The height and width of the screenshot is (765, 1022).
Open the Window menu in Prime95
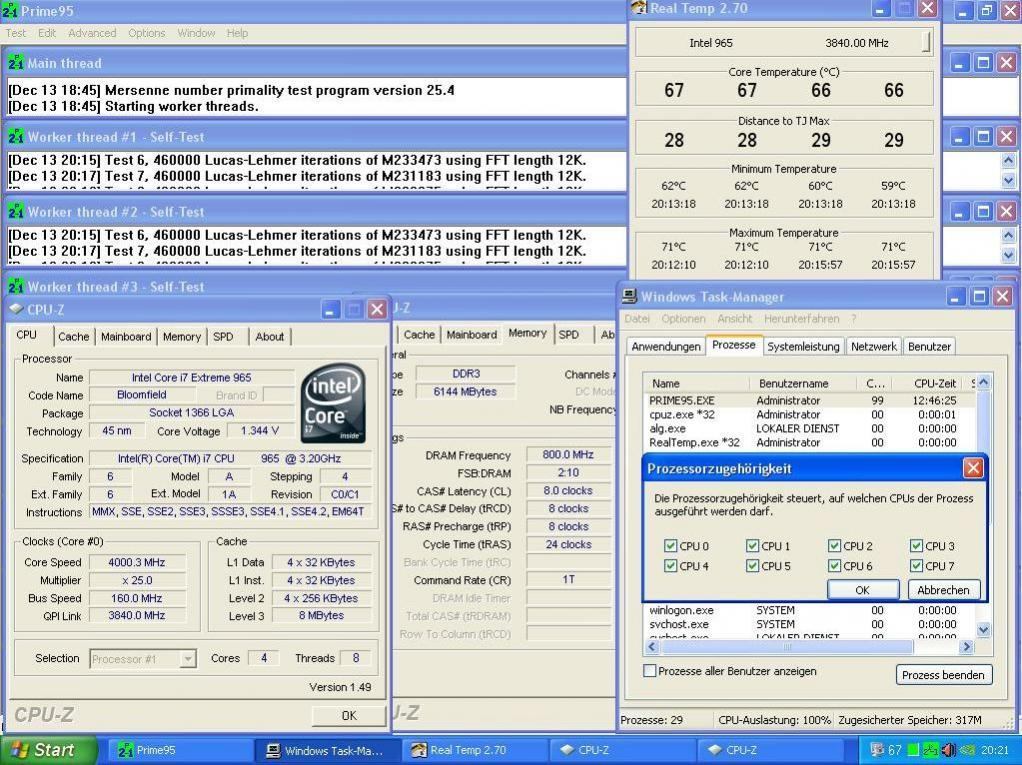196,33
